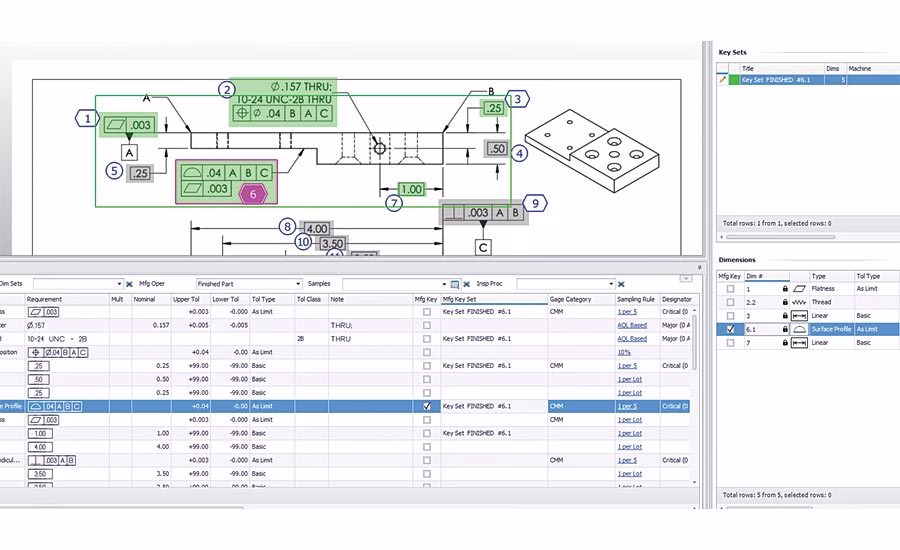Open the Dim Sets dropdown

119,284
